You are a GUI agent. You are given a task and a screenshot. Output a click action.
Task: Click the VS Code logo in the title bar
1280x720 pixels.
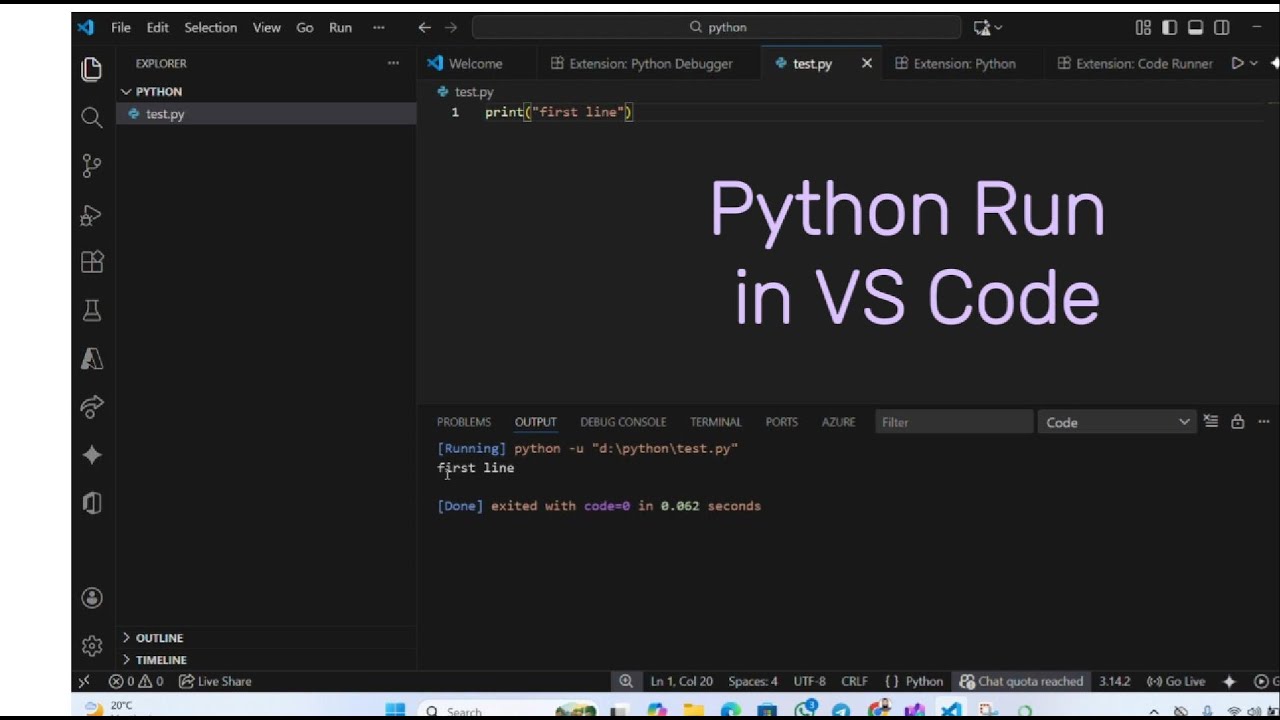[86, 27]
